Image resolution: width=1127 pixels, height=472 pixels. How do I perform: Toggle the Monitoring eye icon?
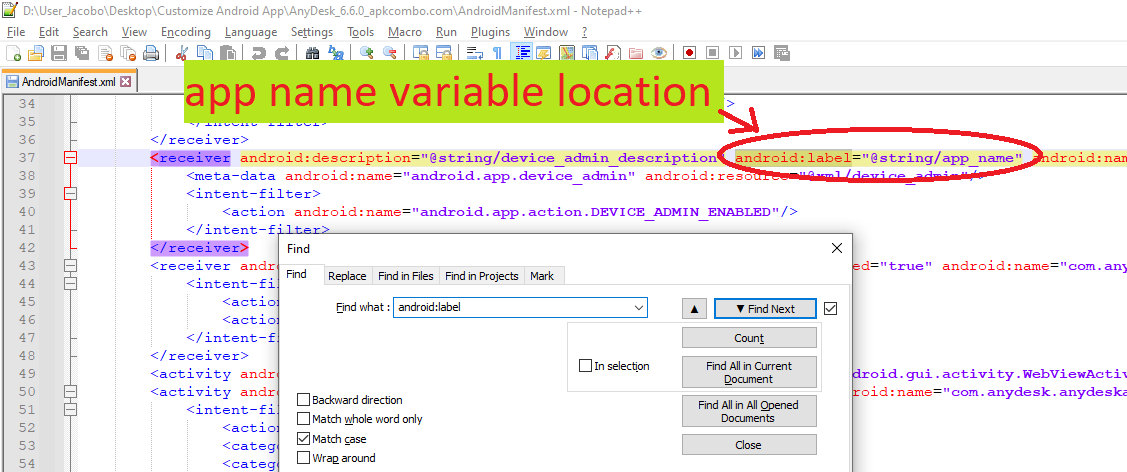(658, 53)
